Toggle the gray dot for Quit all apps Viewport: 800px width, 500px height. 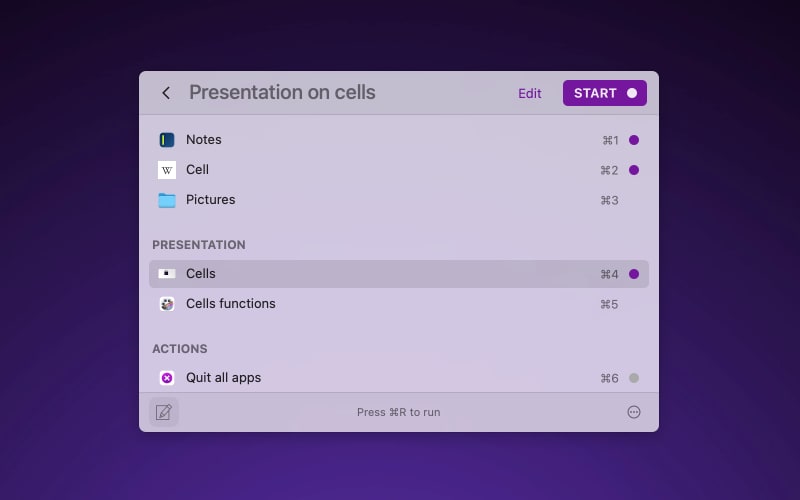(634, 378)
